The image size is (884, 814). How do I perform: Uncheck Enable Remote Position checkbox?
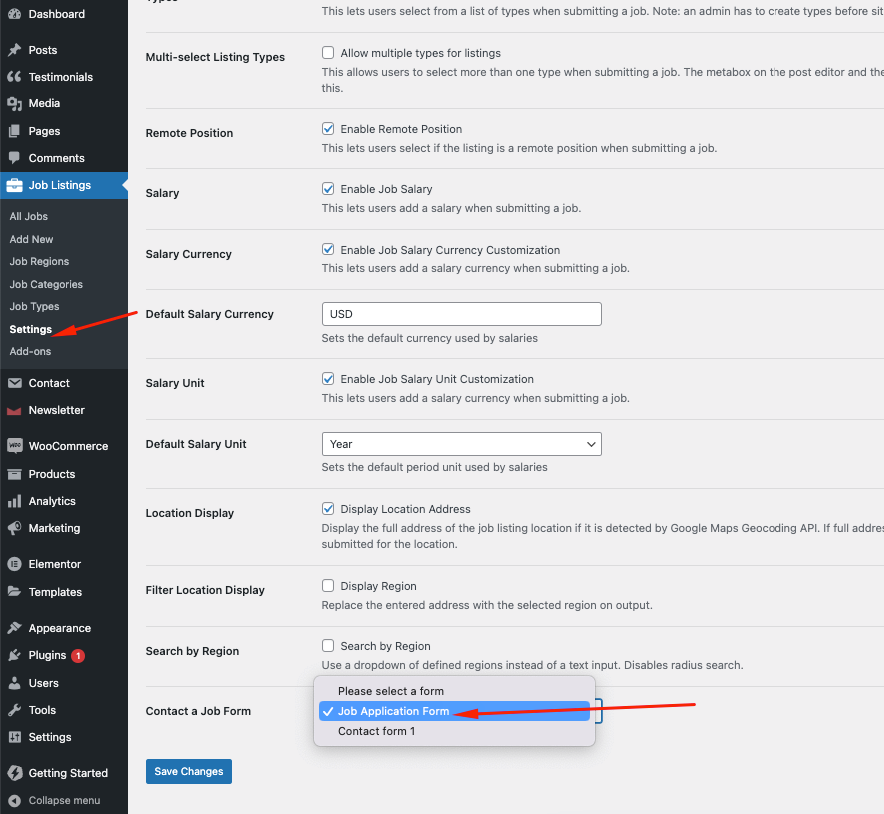328,129
